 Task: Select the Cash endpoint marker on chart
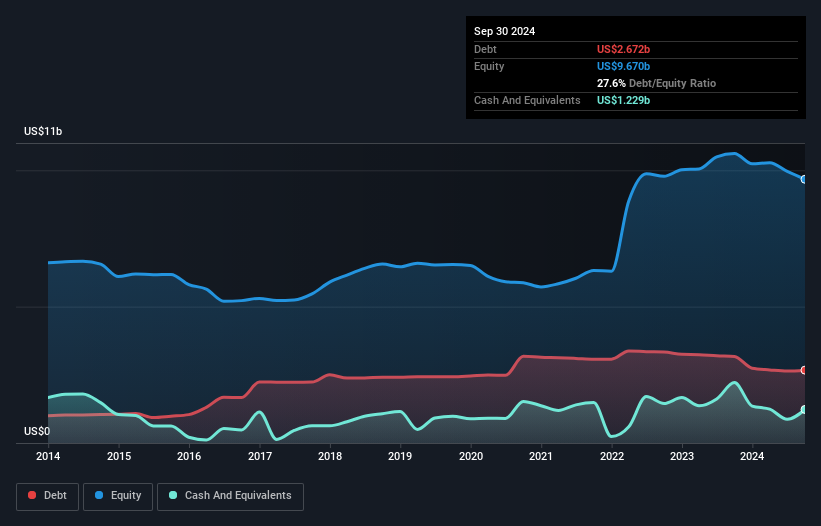tap(804, 409)
